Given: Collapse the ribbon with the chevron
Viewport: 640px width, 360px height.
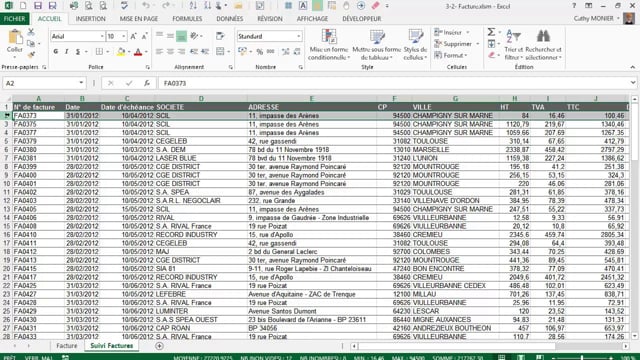Looking at the screenshot, I should (x=632, y=67).
